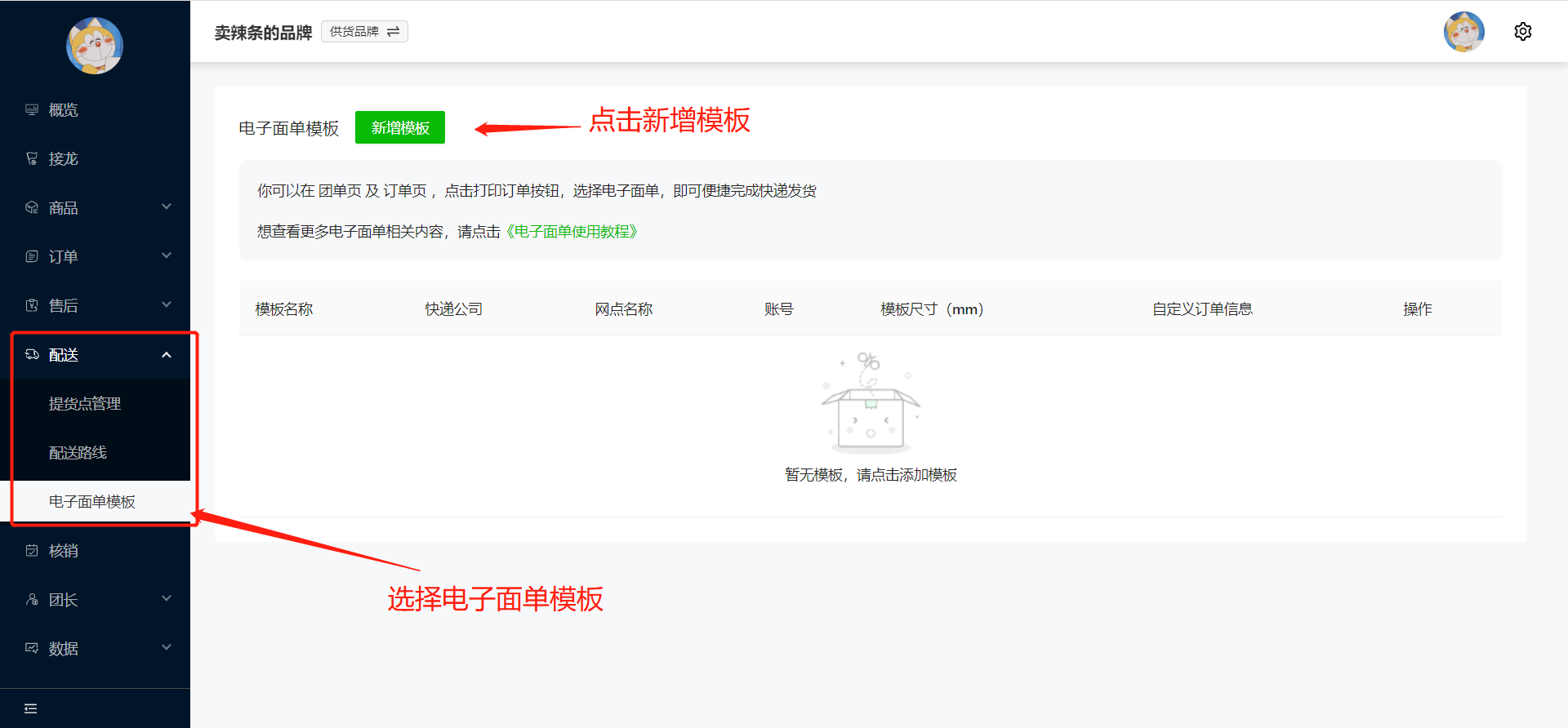The image size is (1568, 728).
Task: Click the green 新增模板 button
Action: pos(400,127)
